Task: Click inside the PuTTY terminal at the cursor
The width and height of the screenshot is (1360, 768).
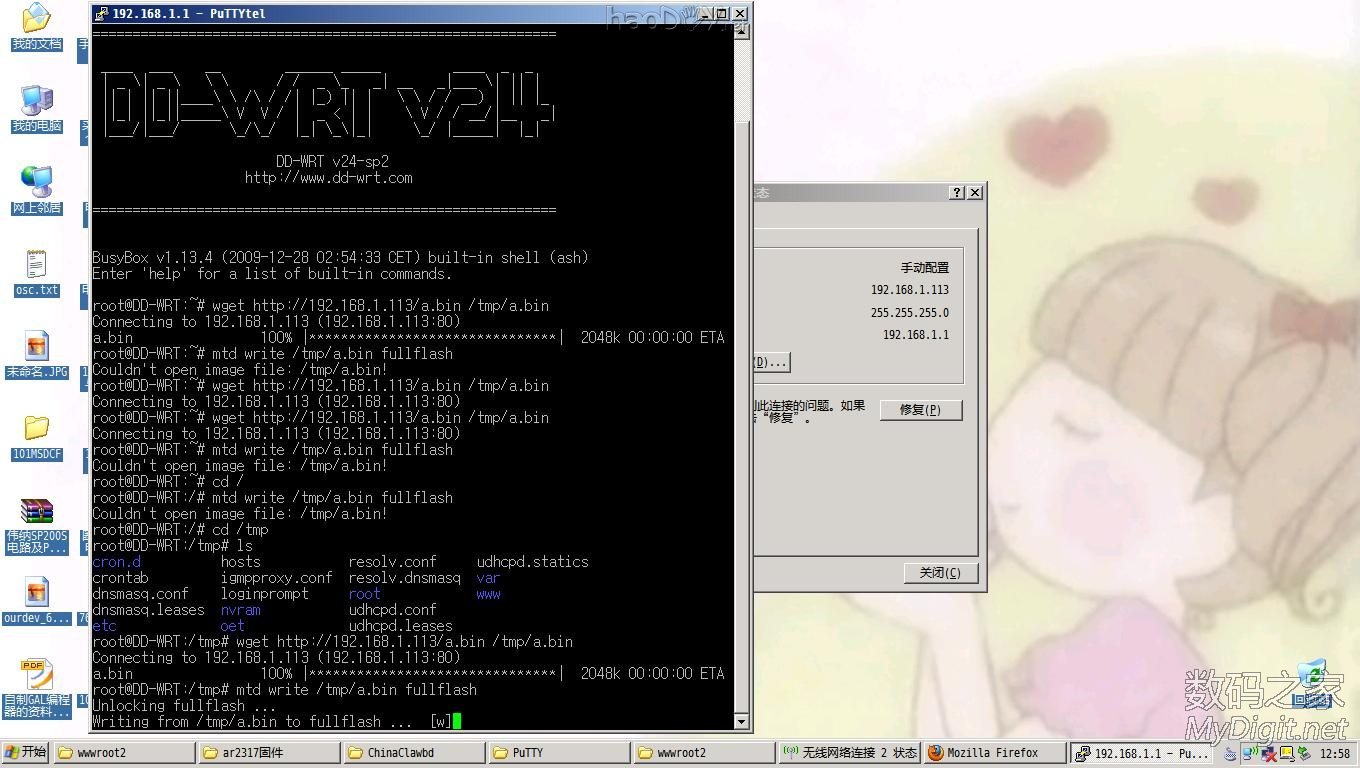Action: coord(457,721)
